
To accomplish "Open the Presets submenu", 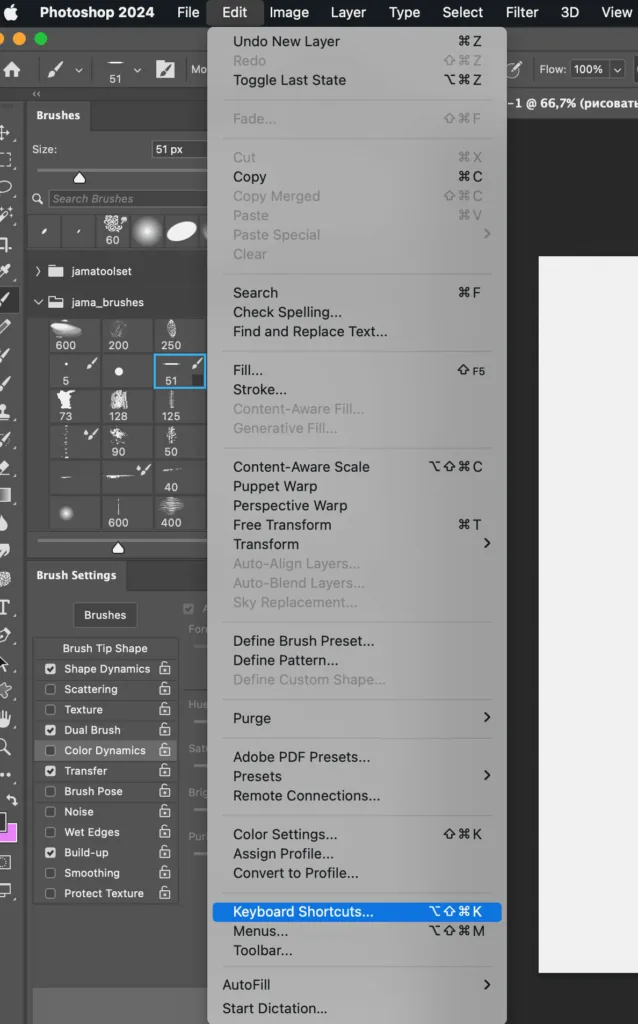I will pos(357,776).
